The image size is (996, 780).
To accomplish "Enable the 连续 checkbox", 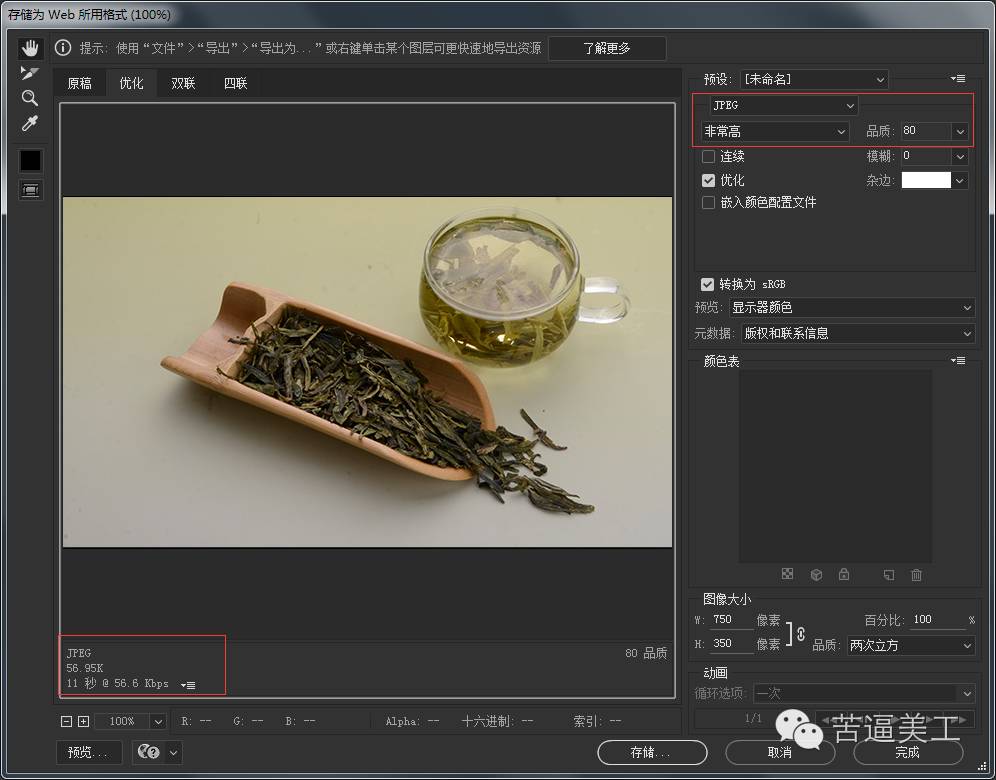I will point(708,156).
